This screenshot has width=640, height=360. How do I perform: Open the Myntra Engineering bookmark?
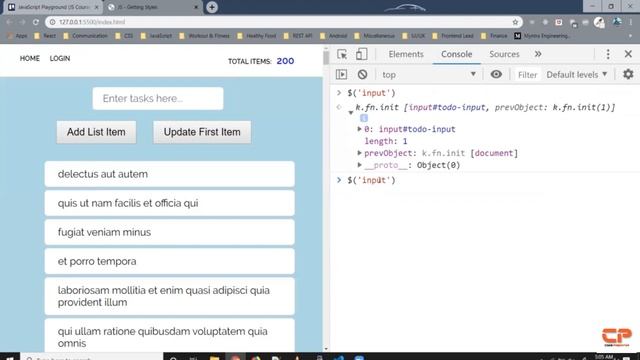click(542, 36)
